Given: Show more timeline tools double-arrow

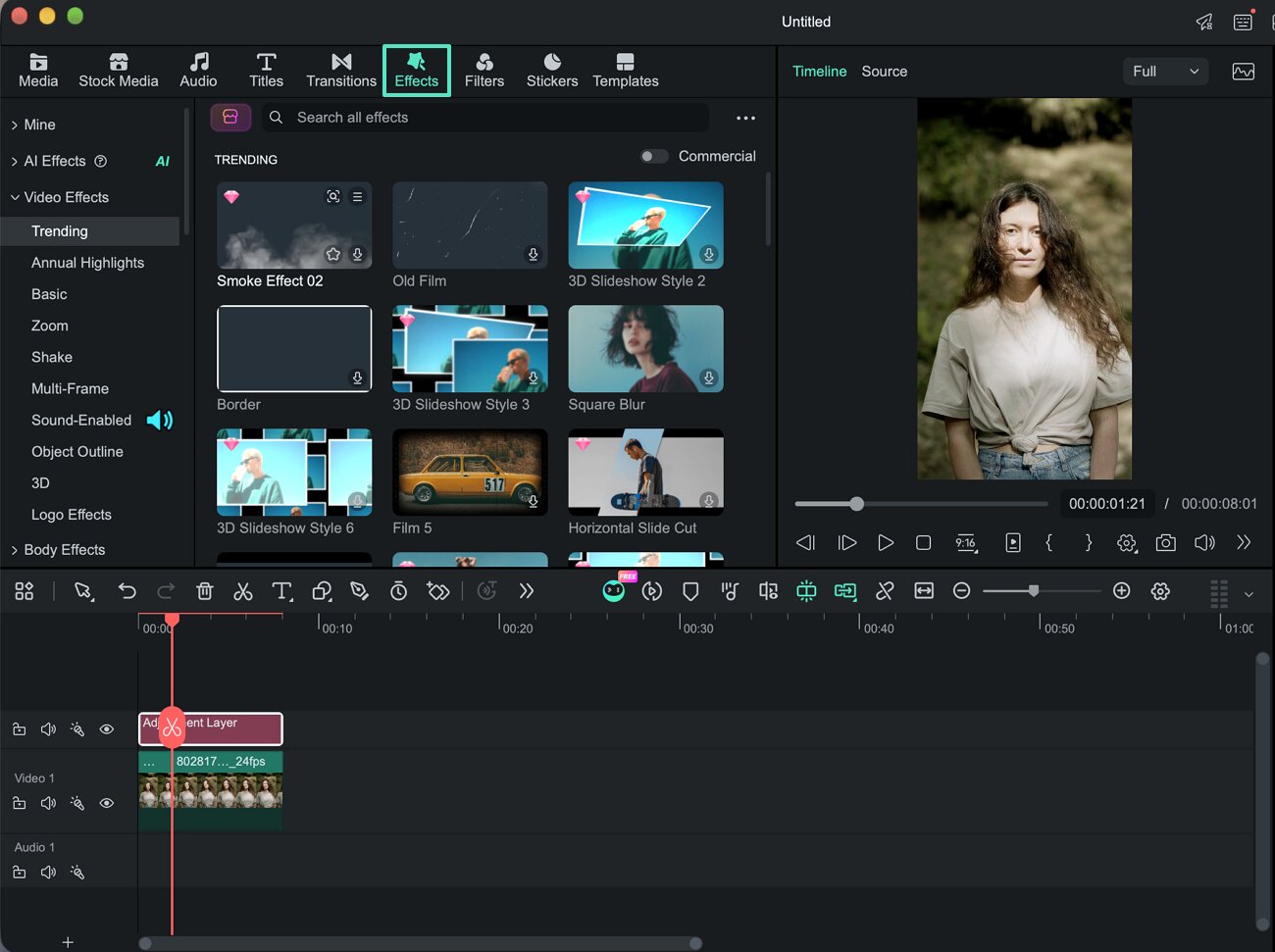Looking at the screenshot, I should 527,591.
